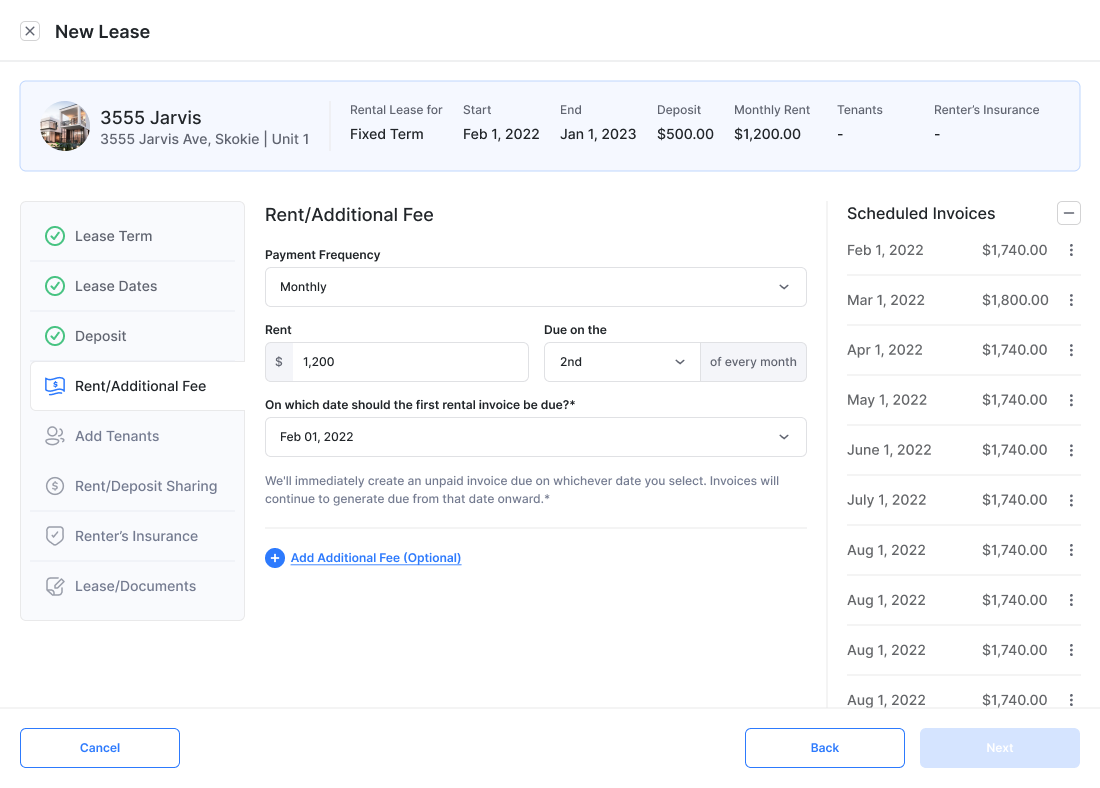The height and width of the screenshot is (788, 1100).
Task: Expand the Due on the 2nd dropdown
Action: pyautogui.click(x=621, y=362)
